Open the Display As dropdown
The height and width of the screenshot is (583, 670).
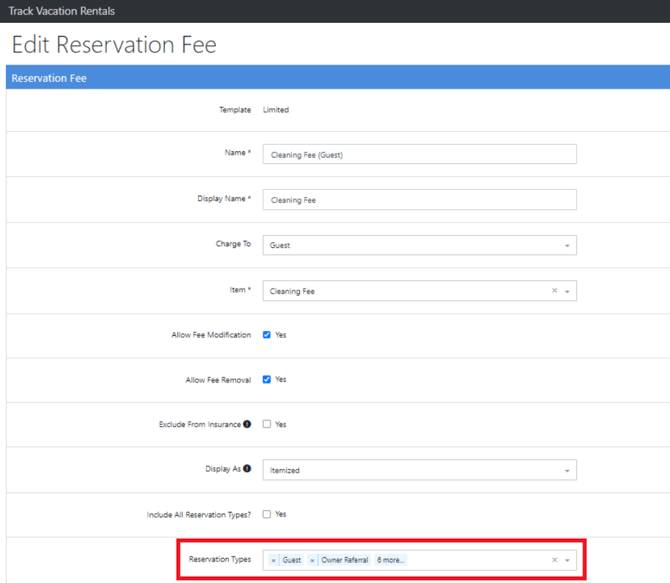[x=419, y=470]
